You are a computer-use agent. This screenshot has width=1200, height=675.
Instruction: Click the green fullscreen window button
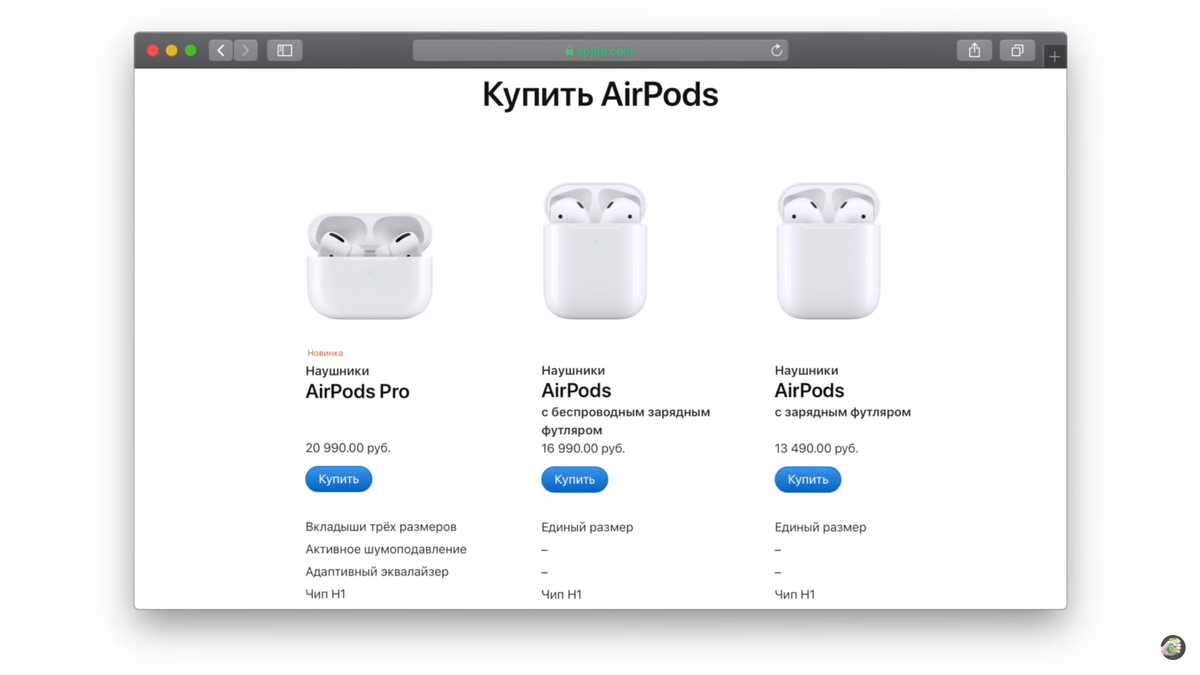191,50
